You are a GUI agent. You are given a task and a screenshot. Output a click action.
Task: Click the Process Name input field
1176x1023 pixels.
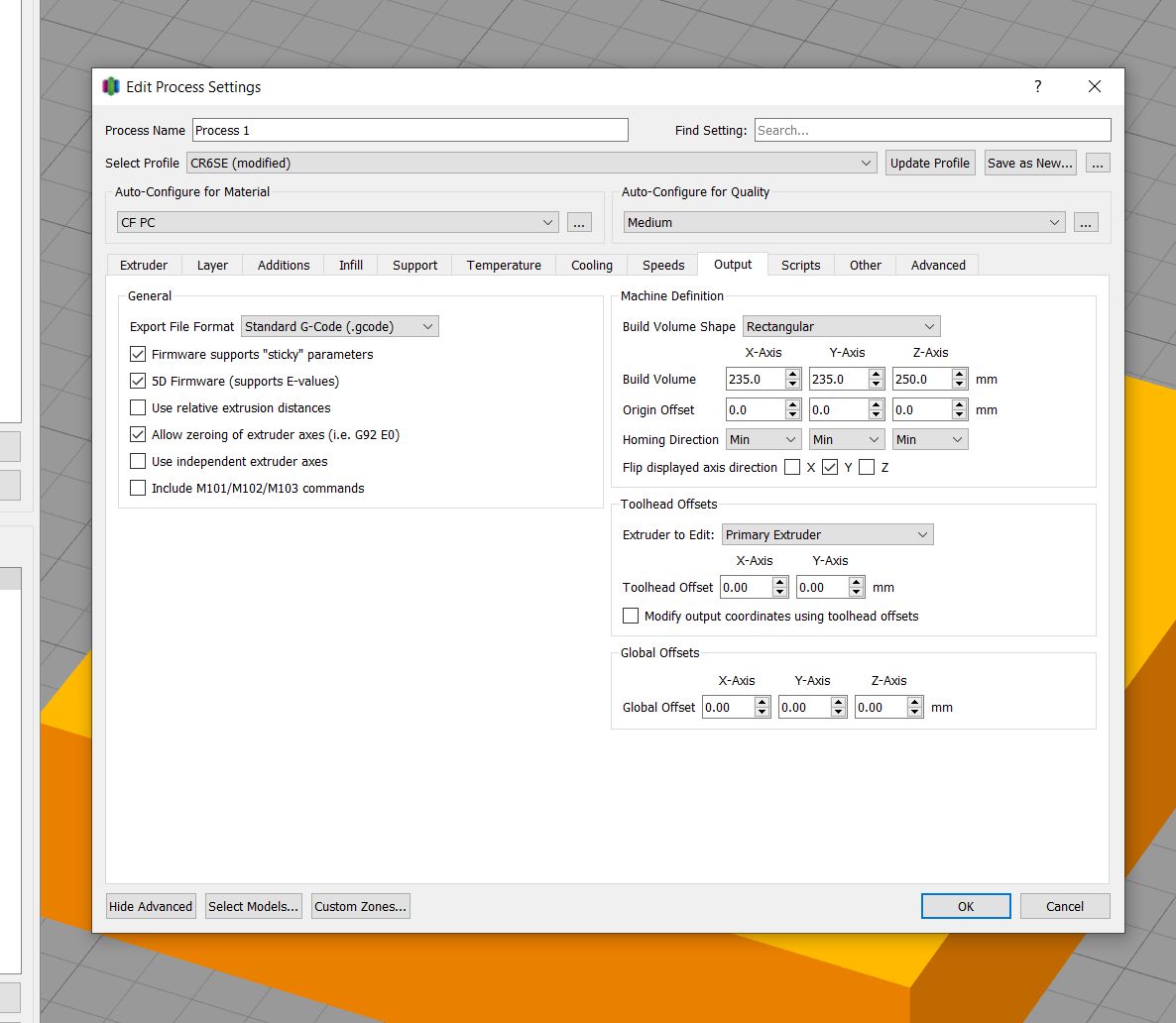(411, 130)
